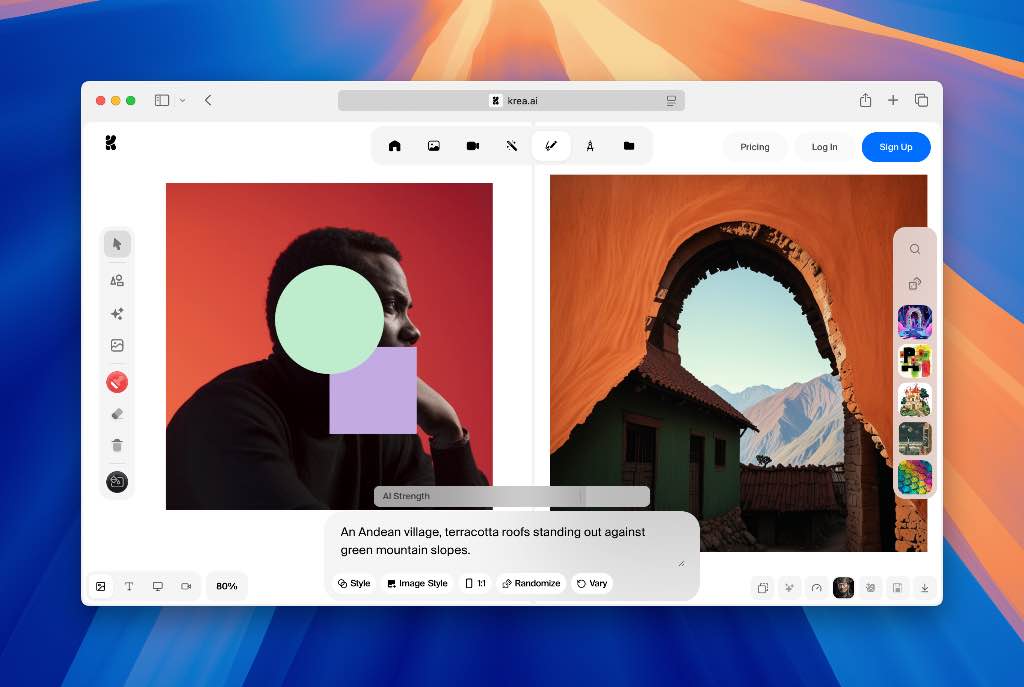Image resolution: width=1024 pixels, height=687 pixels.
Task: Select the colorful hexagon style thumbnail
Action: (x=914, y=477)
